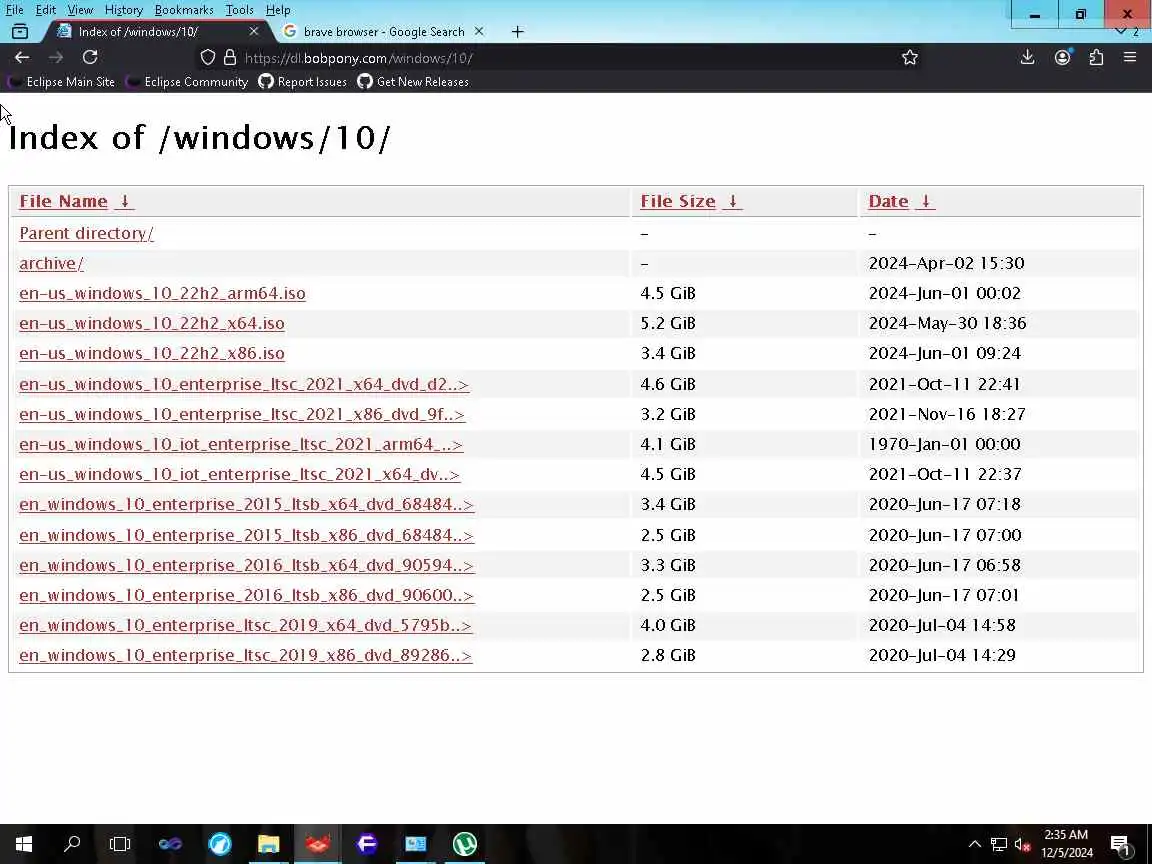The width and height of the screenshot is (1152, 864).
Task: Open the archive/ folder
Action: tap(51, 263)
